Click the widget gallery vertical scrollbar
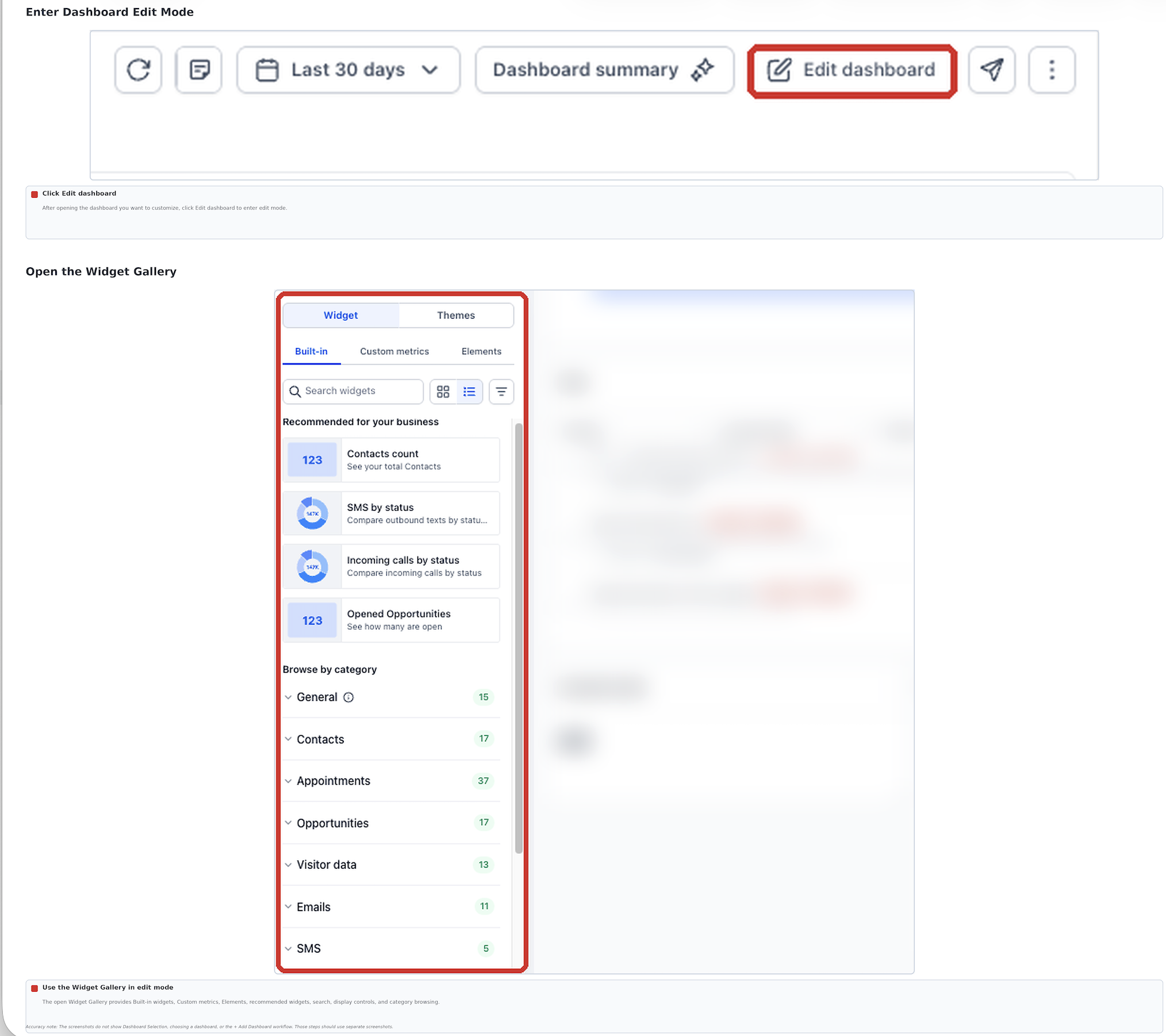The height and width of the screenshot is (1036, 1166). pos(519,638)
